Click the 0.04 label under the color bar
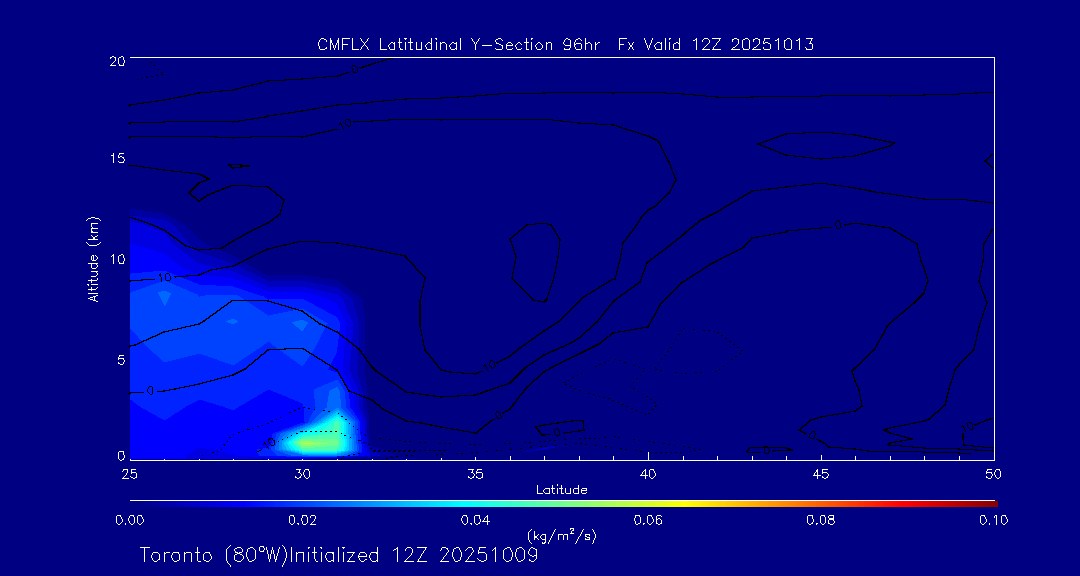 click(x=474, y=520)
